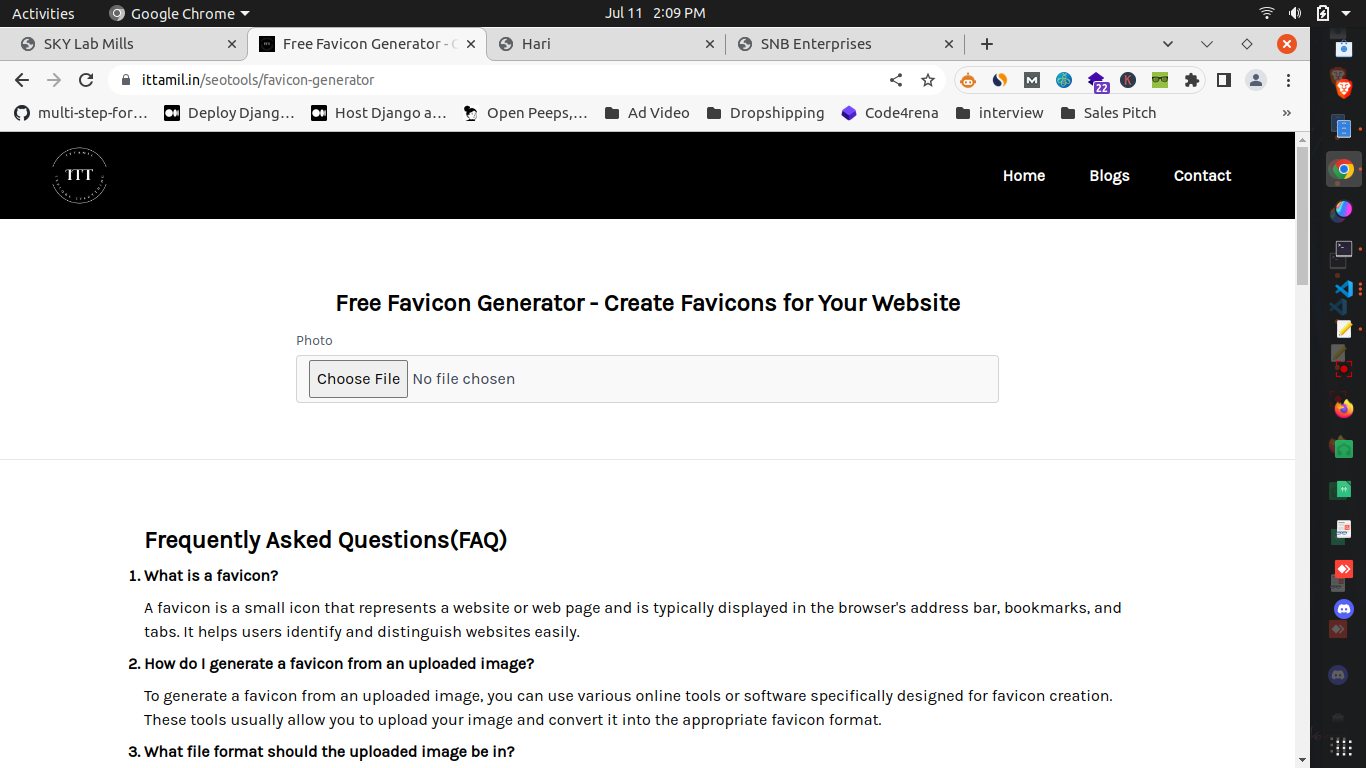Click the ITT logo in the site header

click(79, 175)
